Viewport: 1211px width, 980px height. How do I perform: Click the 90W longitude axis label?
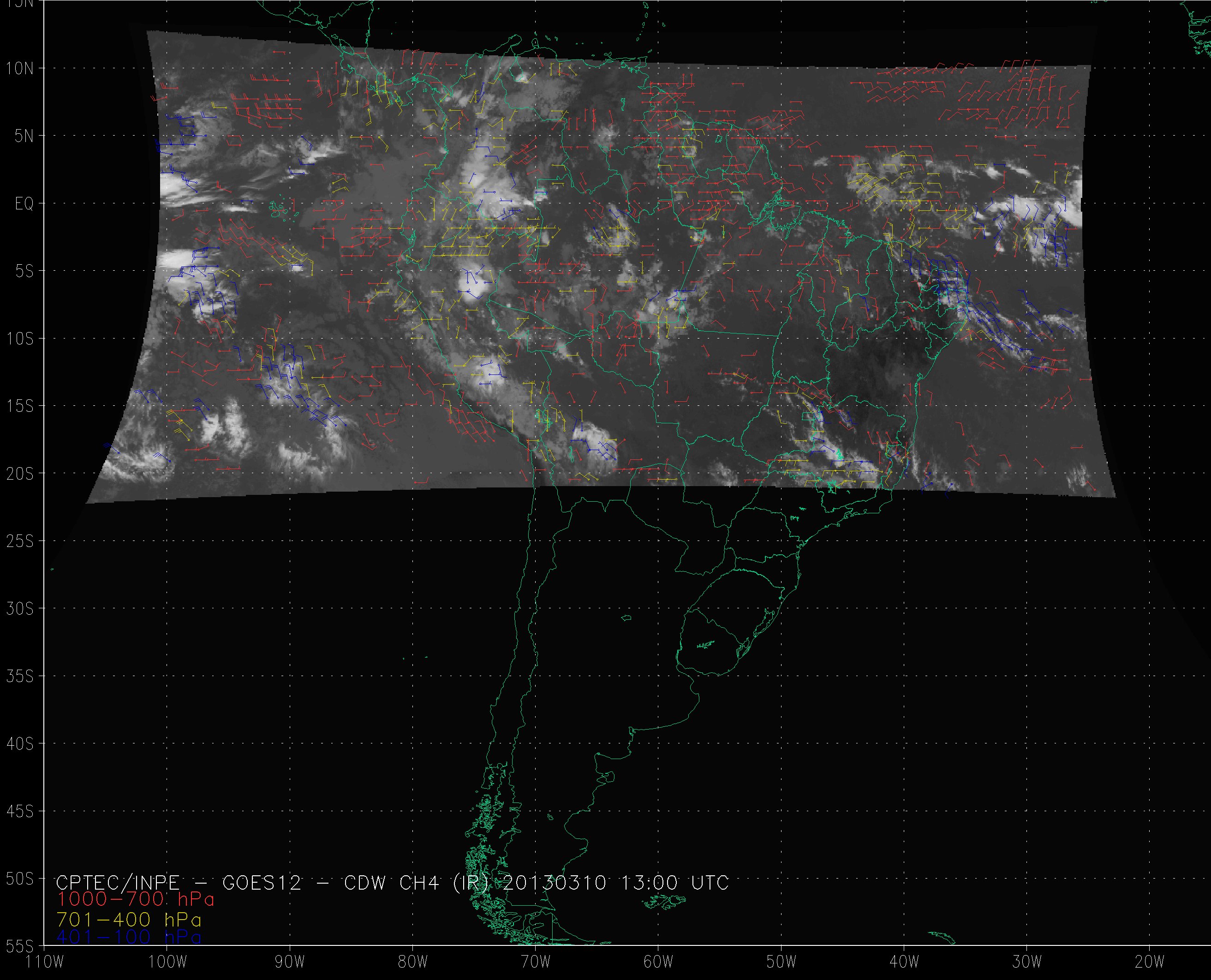(290, 962)
